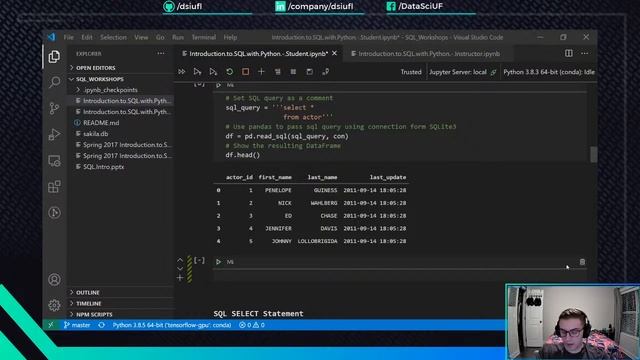Image resolution: width=640 pixels, height=360 pixels.
Task: Click the synchronize changes status icon
Action: point(102,325)
